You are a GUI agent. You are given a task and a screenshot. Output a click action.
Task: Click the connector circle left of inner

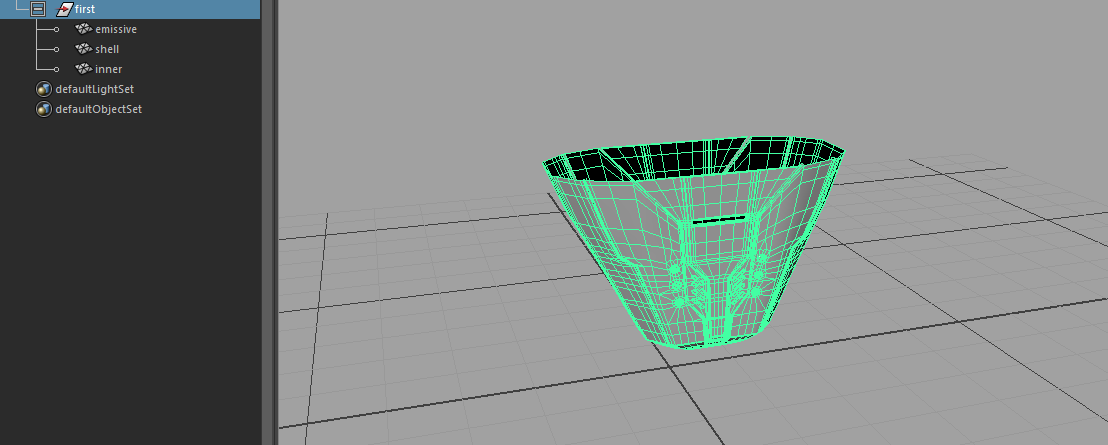coord(56,70)
